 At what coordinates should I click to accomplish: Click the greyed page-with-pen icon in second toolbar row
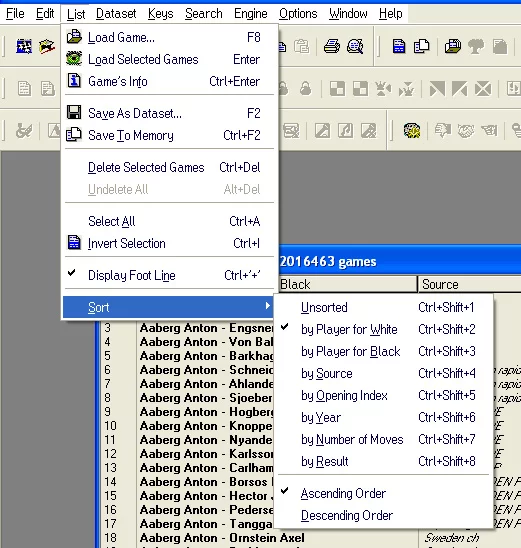click(48, 88)
